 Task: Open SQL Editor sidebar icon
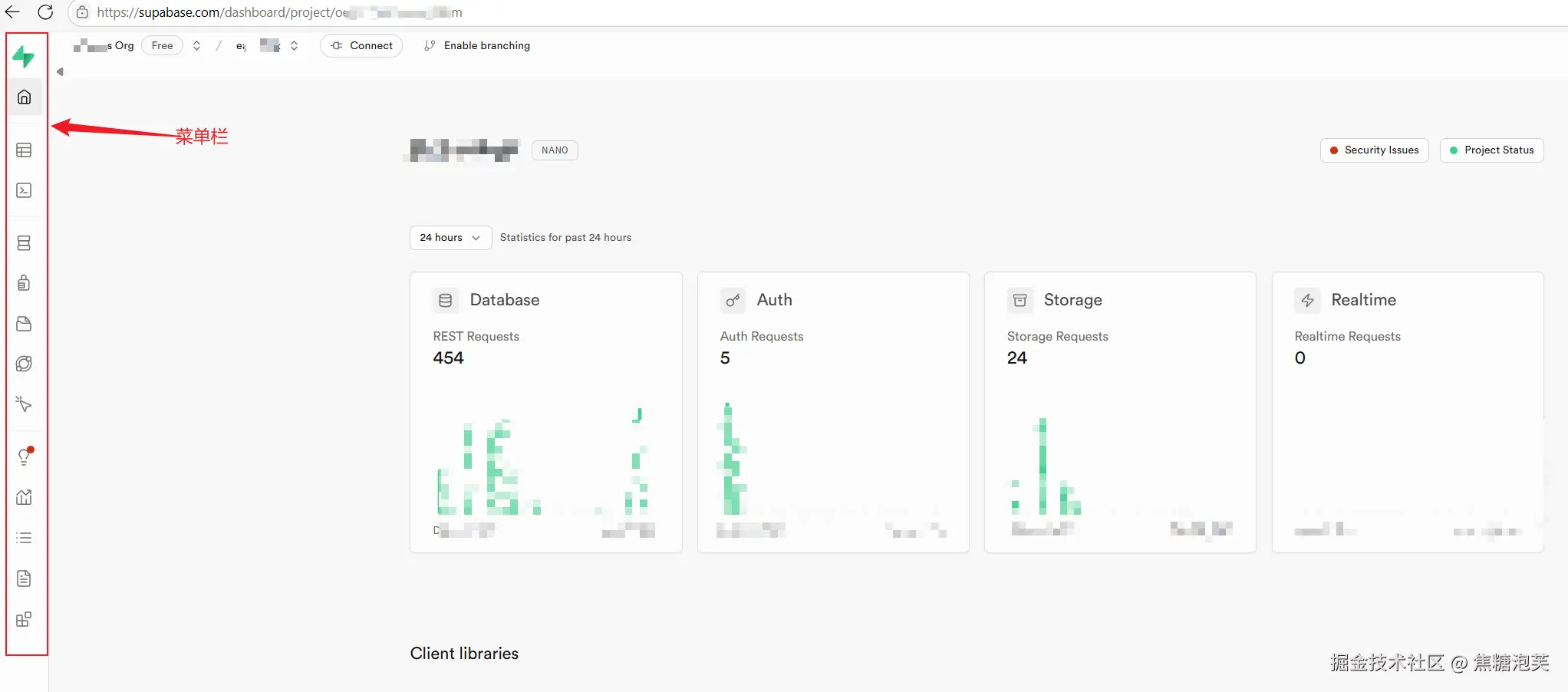click(x=24, y=190)
